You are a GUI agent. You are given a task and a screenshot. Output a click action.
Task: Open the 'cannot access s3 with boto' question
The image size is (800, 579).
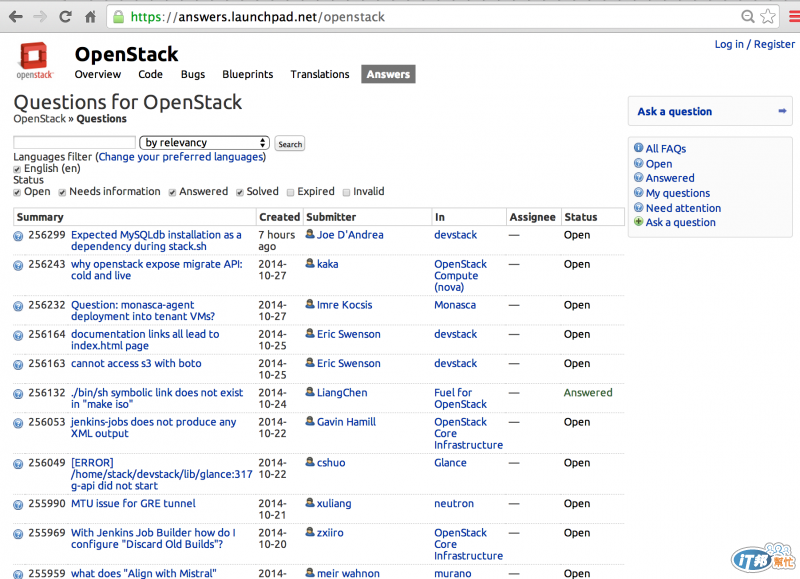click(x=136, y=363)
